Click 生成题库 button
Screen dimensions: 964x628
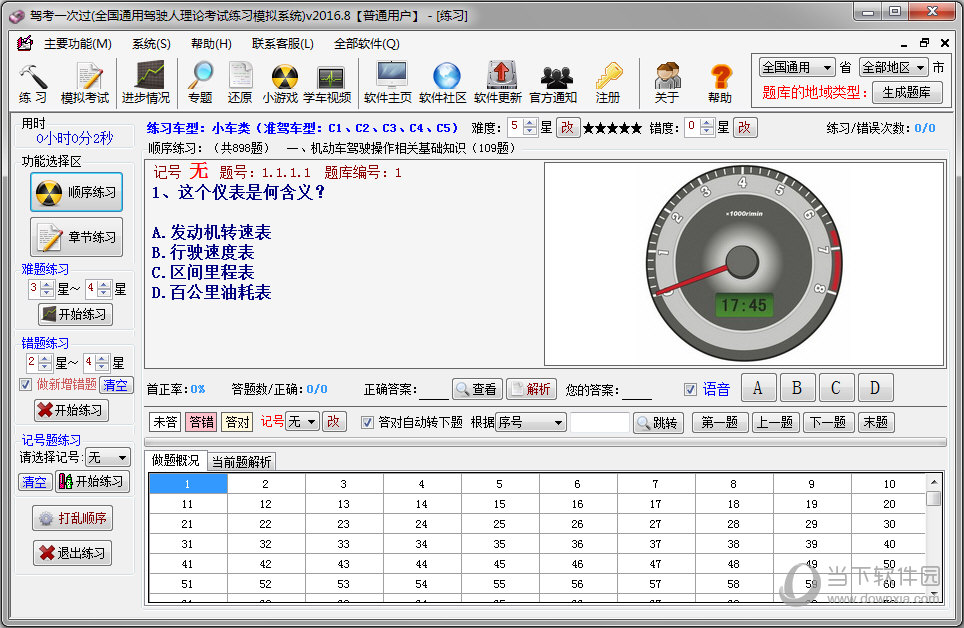tap(906, 92)
